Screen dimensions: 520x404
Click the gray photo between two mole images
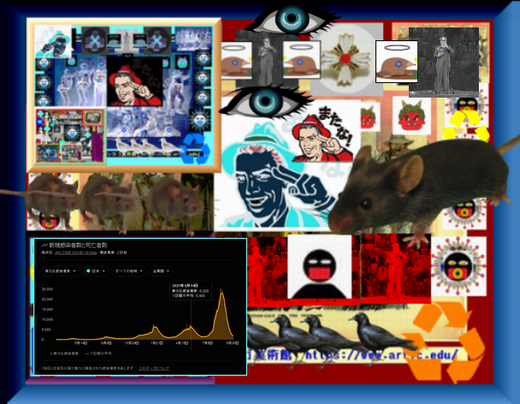click(267, 59)
